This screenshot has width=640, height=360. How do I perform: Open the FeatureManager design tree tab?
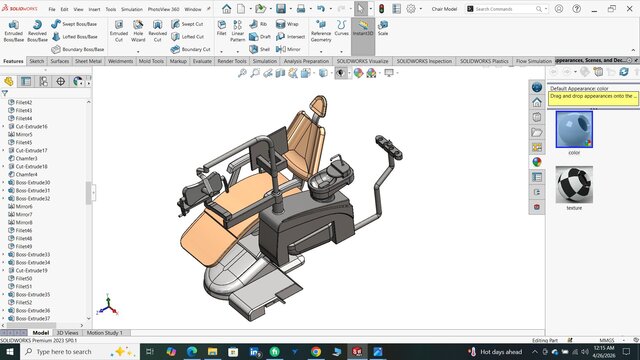(x=9, y=81)
